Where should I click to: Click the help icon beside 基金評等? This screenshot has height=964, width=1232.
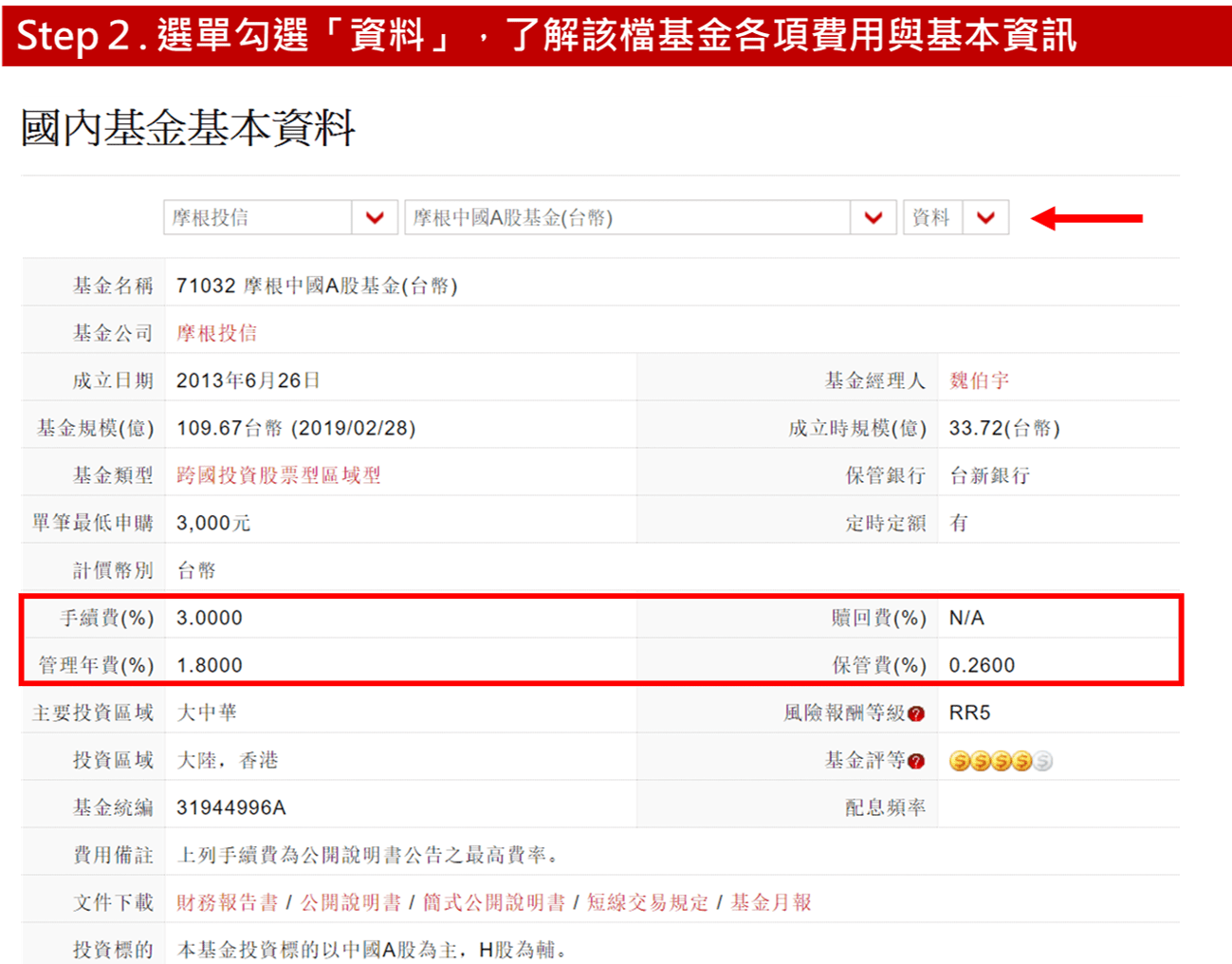(916, 761)
